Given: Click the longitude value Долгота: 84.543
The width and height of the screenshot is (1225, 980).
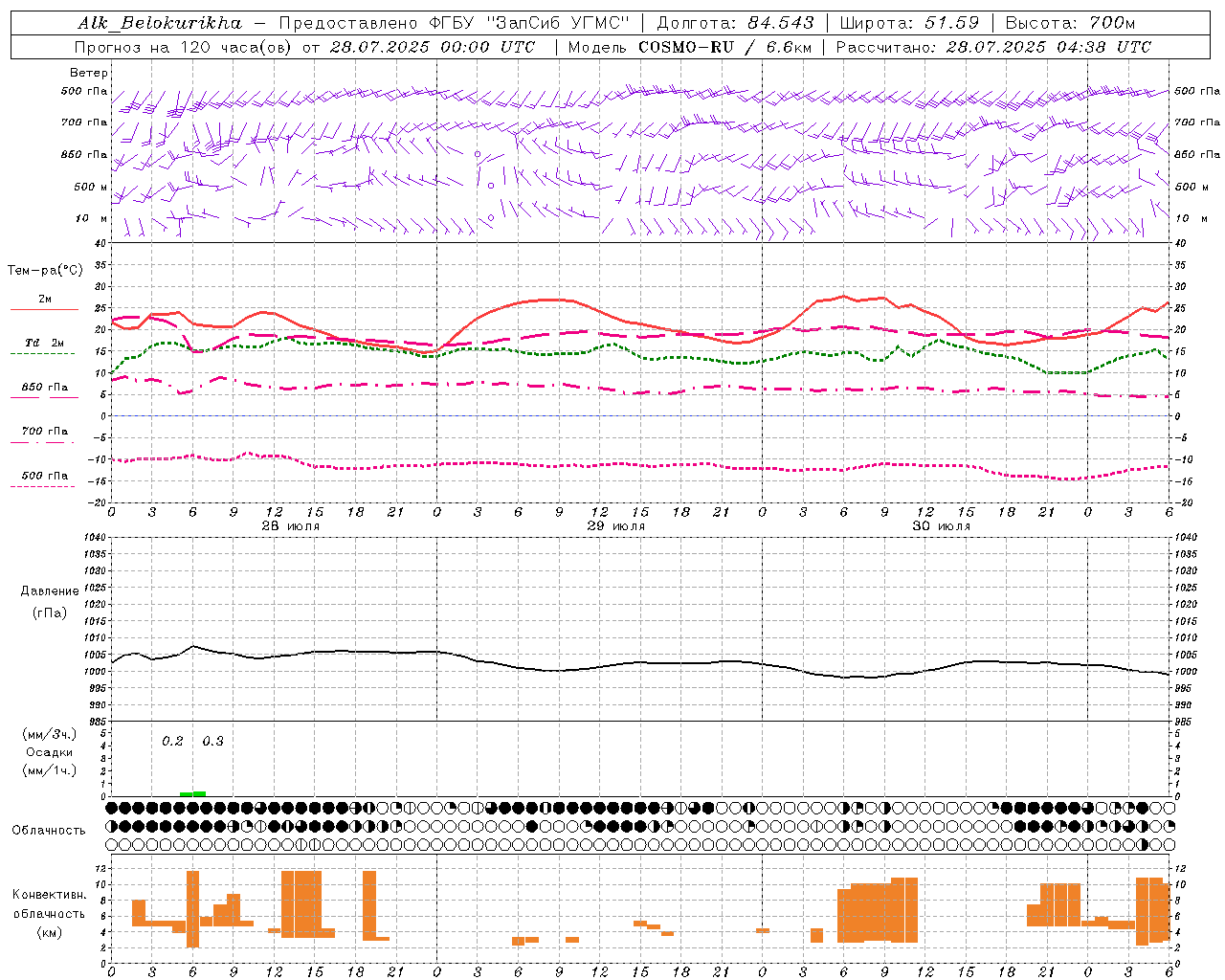Looking at the screenshot, I should click(736, 23).
